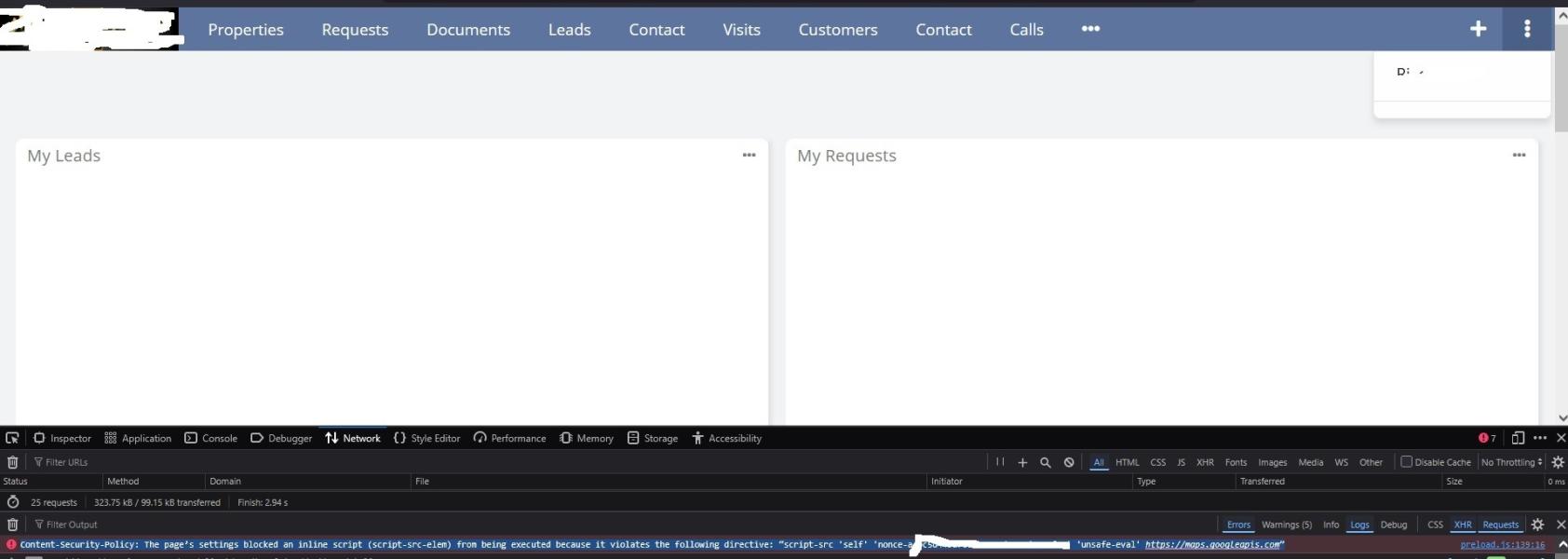This screenshot has width=1568, height=559.
Task: Follow the maps.googleapis.com link in error
Action: (x=1213, y=544)
